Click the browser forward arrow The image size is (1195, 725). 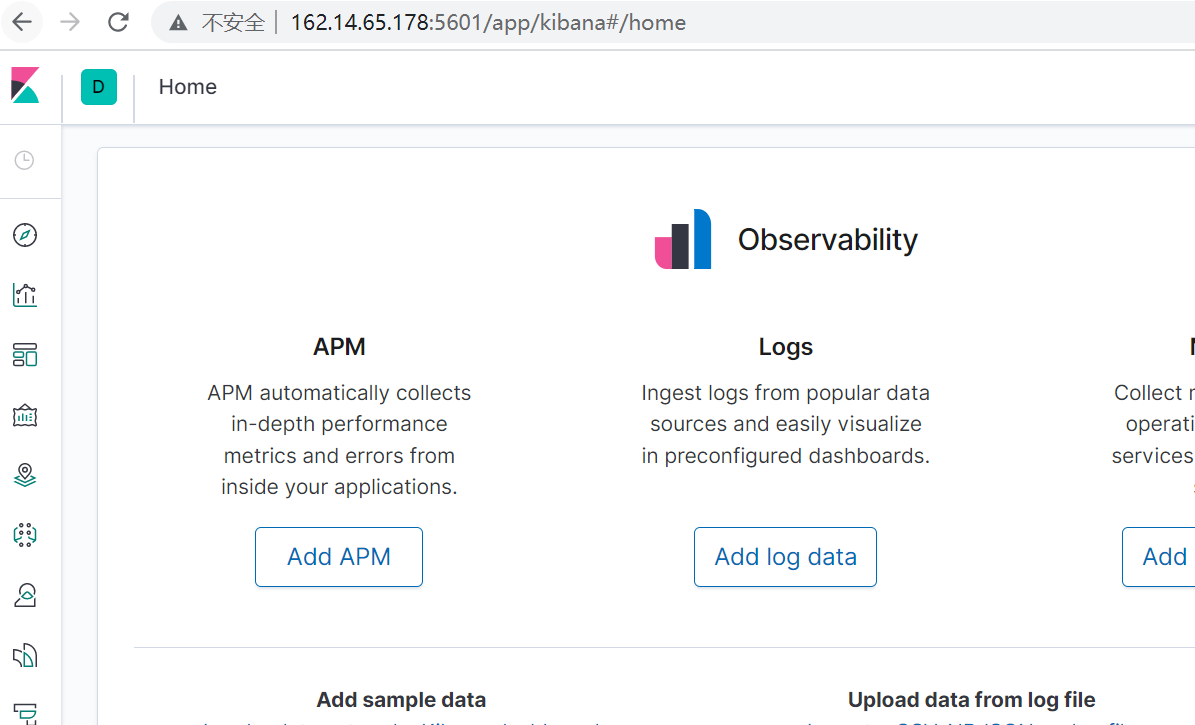click(x=69, y=22)
